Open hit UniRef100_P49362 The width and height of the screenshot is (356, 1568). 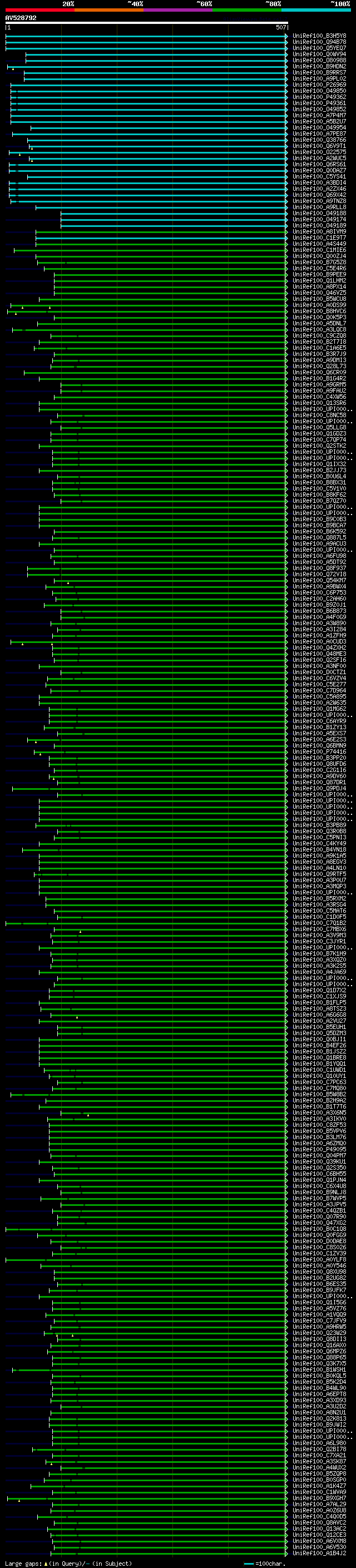point(319,97)
